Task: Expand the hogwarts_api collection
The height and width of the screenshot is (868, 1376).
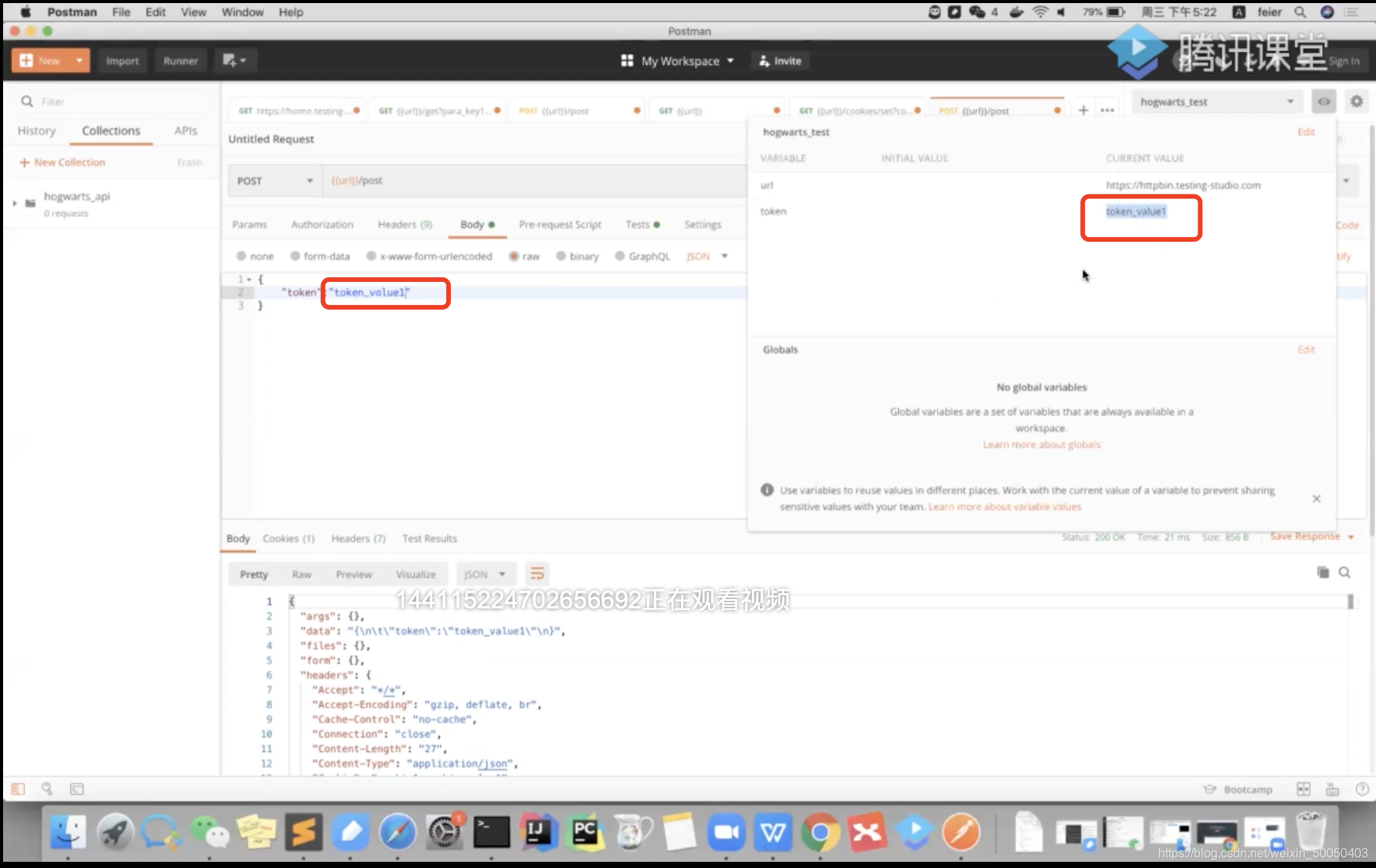Action: [x=15, y=203]
